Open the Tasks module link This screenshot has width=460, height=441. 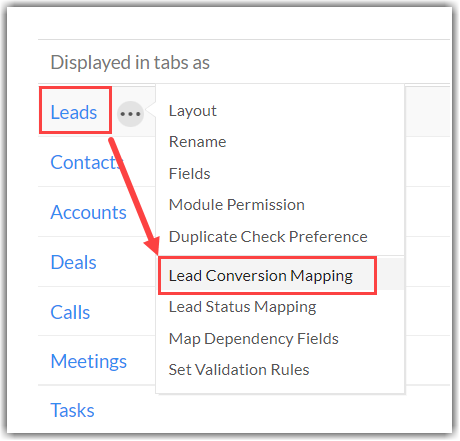coord(72,410)
